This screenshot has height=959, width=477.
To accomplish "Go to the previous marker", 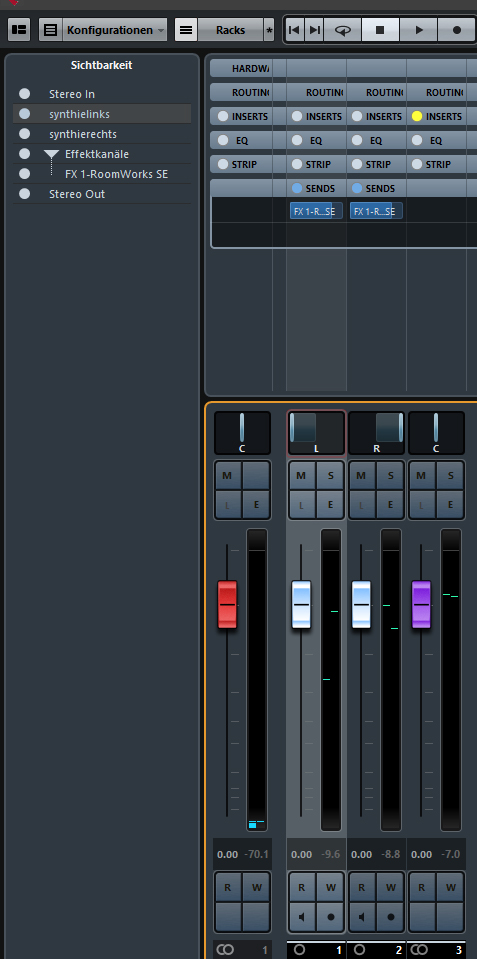I will pos(294,29).
